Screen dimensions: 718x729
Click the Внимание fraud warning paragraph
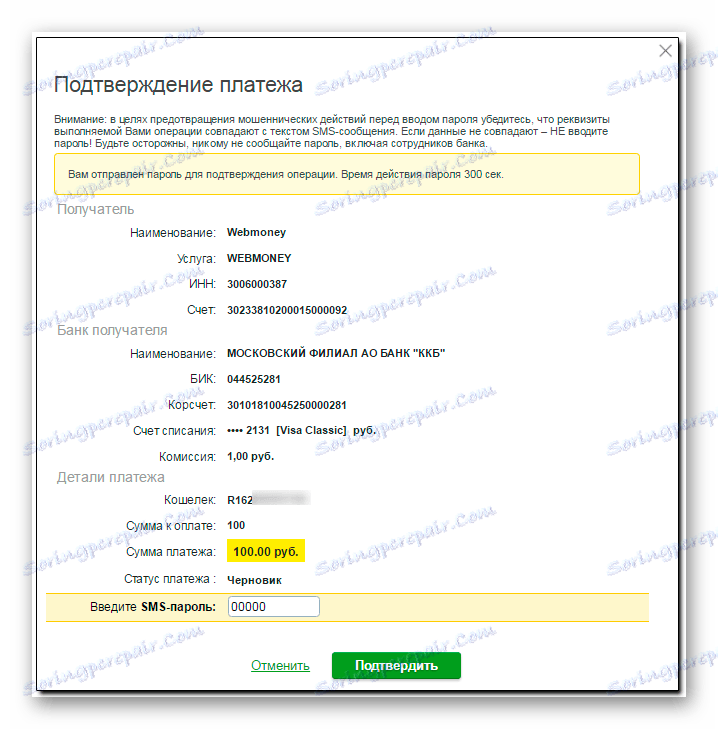tap(332, 131)
